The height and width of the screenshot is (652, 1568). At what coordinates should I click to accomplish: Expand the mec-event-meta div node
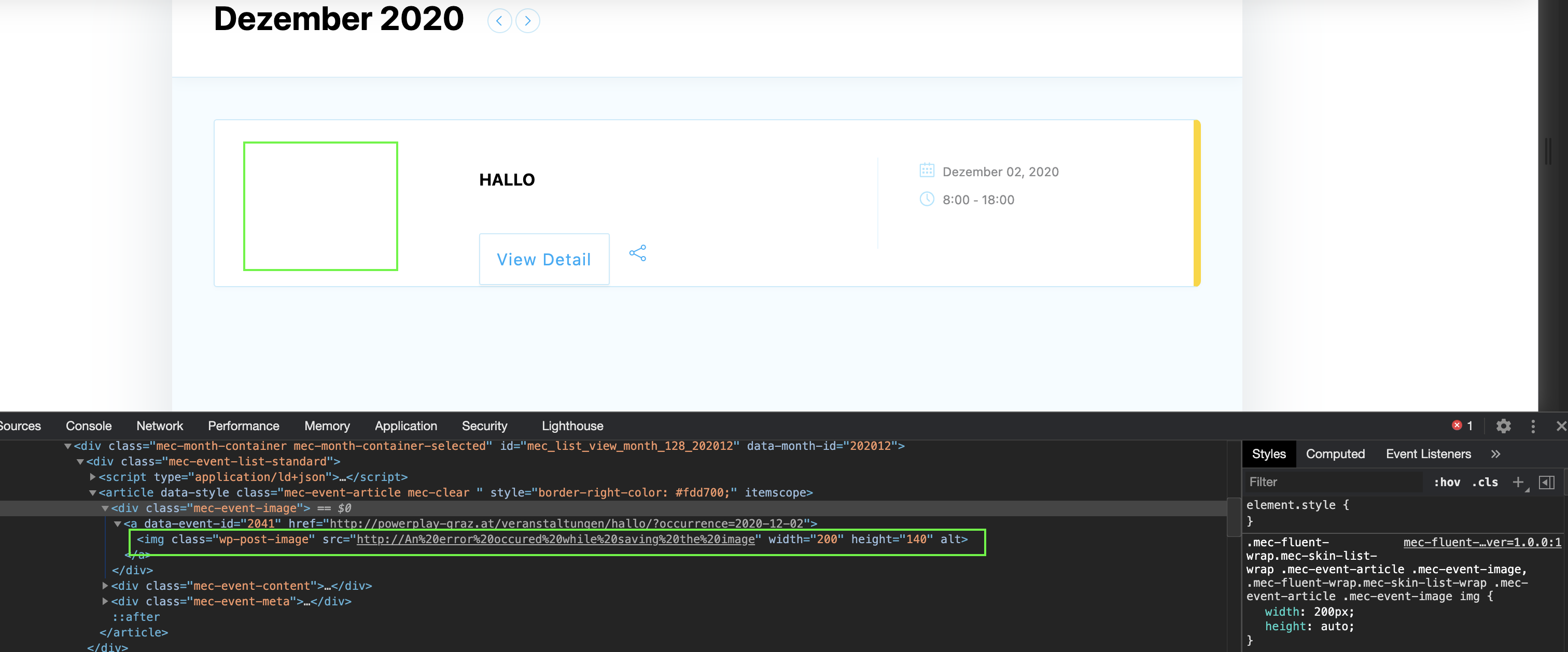coord(105,602)
